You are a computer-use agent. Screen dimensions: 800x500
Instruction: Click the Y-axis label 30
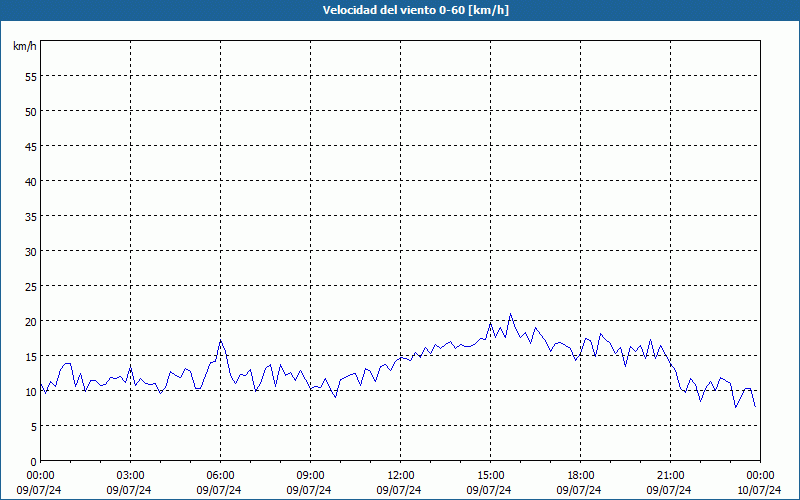(x=31, y=253)
